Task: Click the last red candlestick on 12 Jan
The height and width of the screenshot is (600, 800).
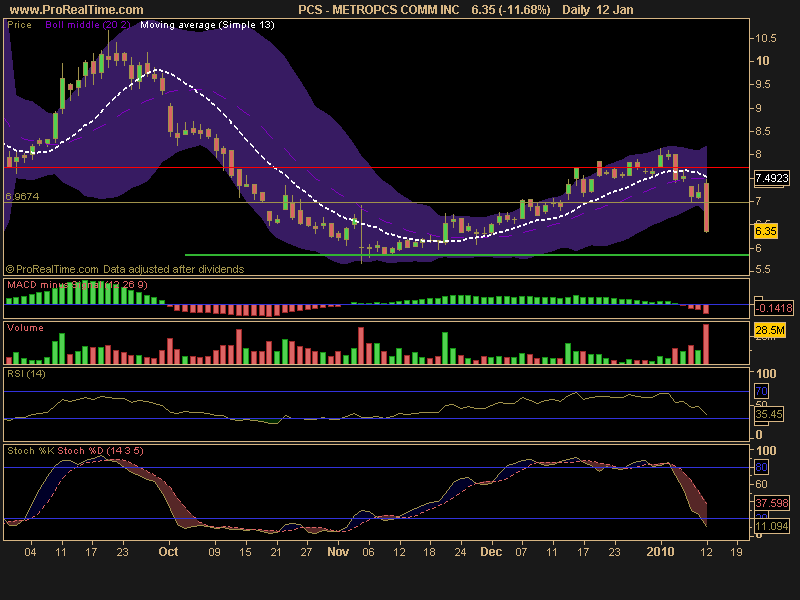Action: click(707, 207)
